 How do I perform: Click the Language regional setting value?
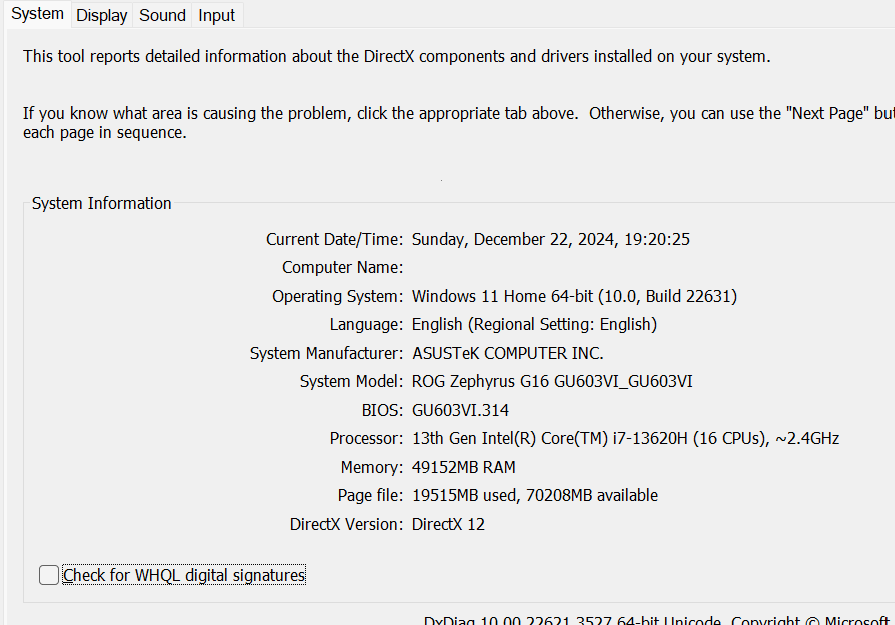coord(534,325)
